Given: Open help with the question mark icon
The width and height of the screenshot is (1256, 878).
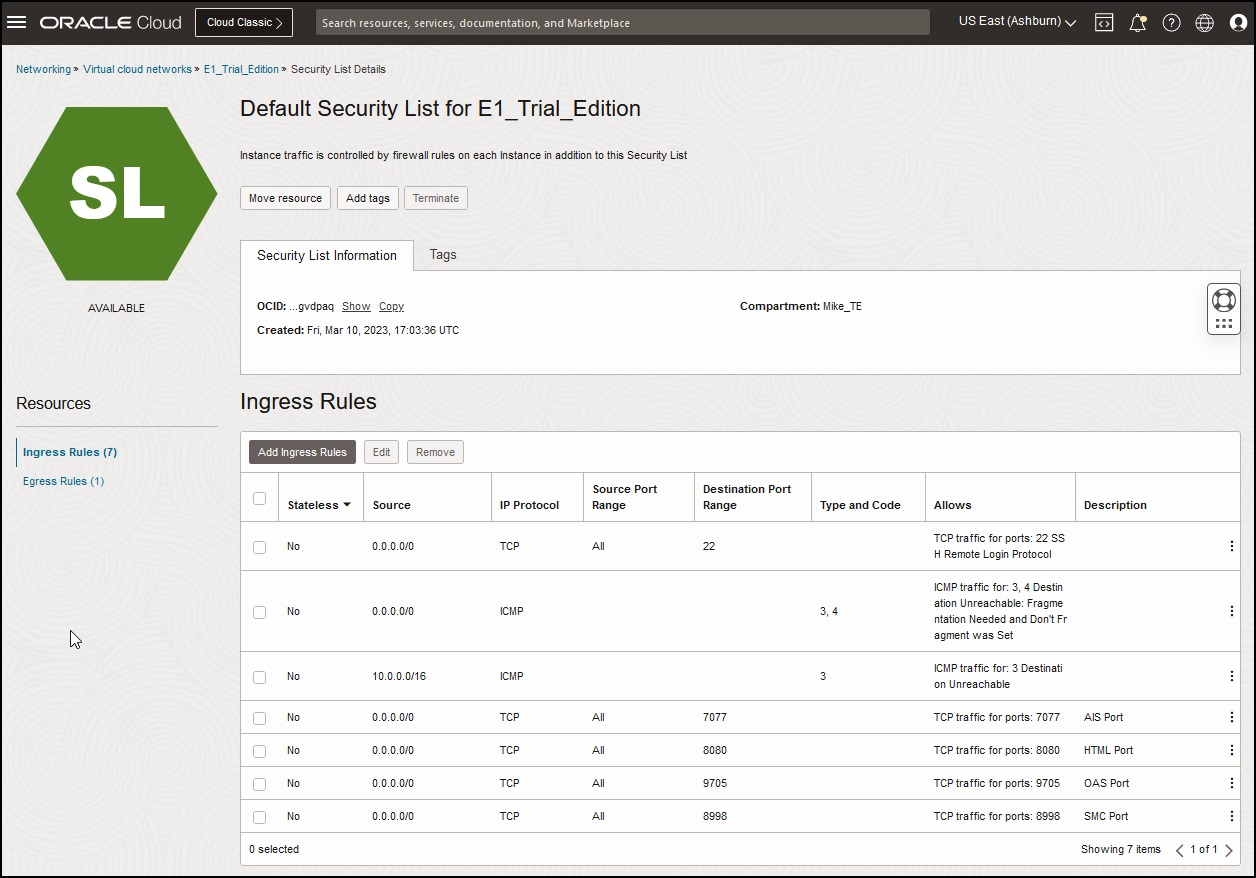Looking at the screenshot, I should coord(1171,21).
